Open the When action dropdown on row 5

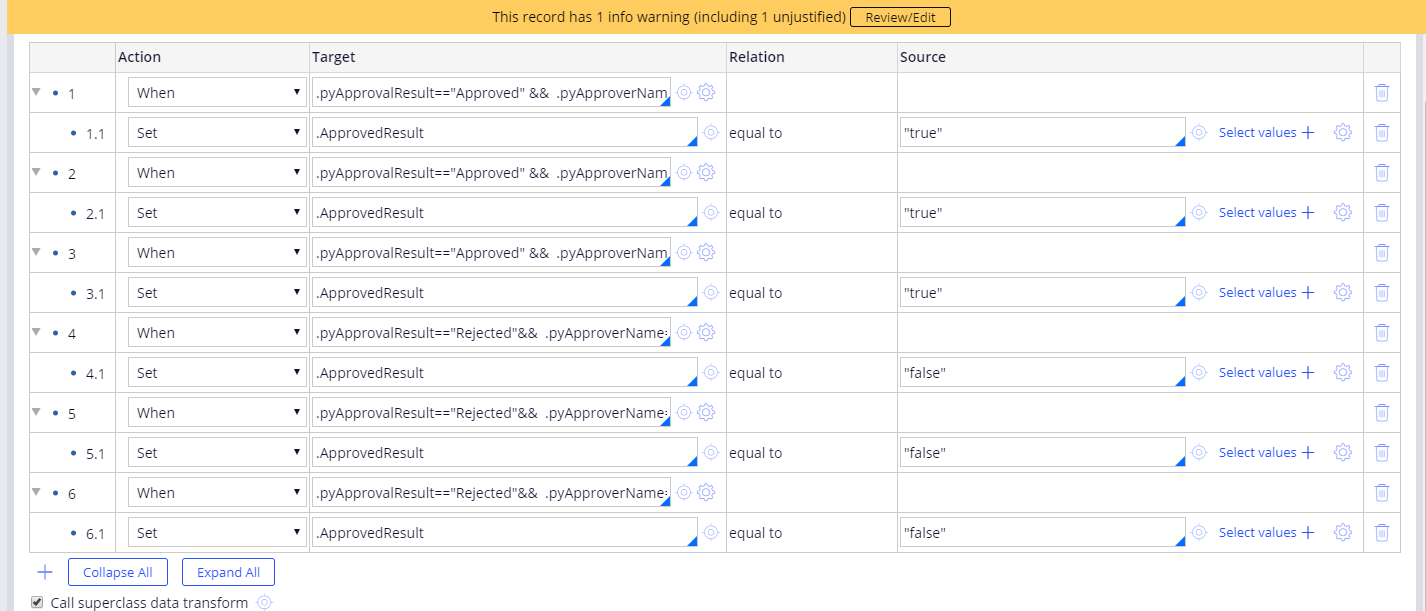(x=216, y=412)
